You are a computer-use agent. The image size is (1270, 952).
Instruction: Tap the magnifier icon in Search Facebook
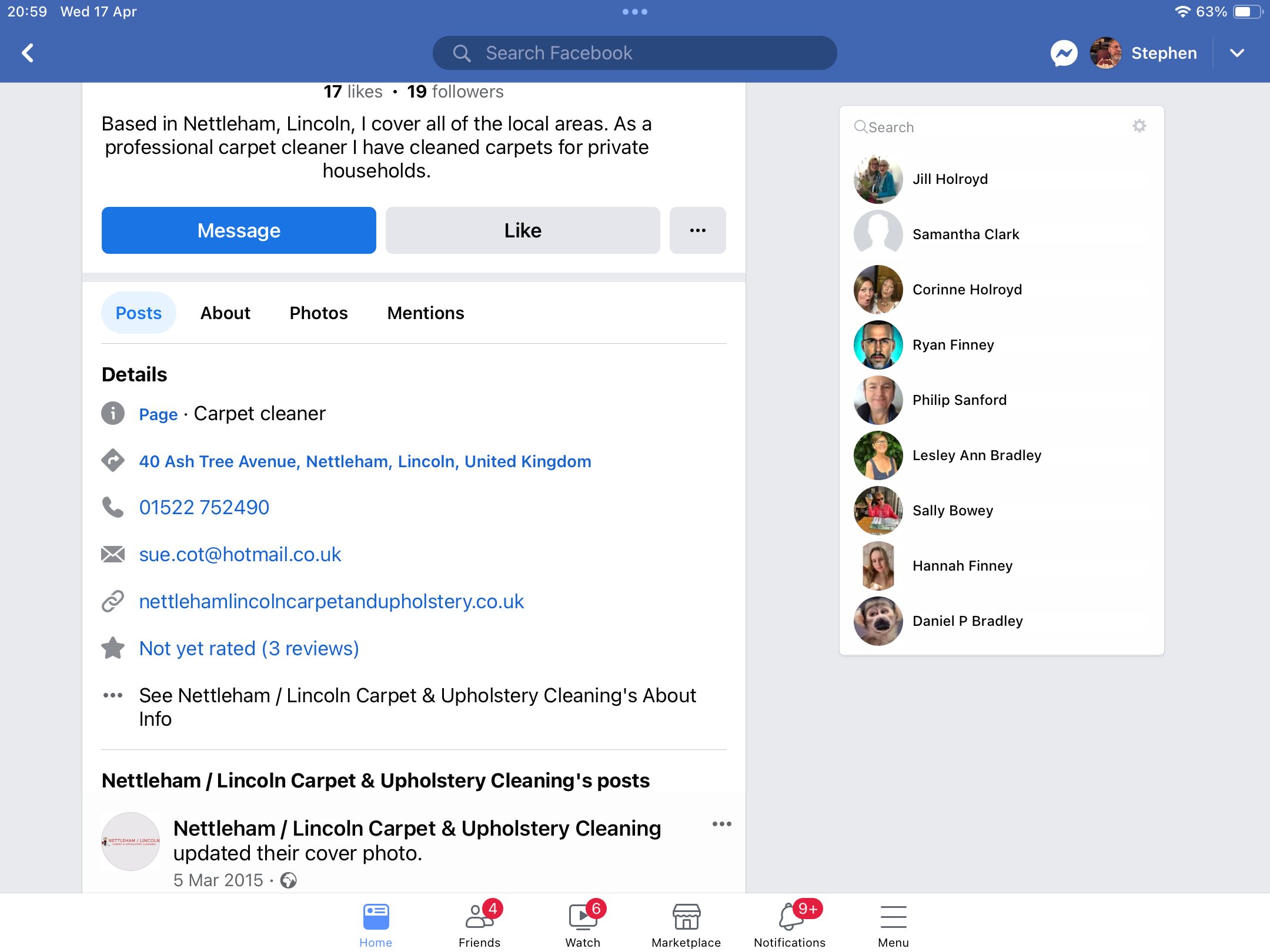pos(462,53)
